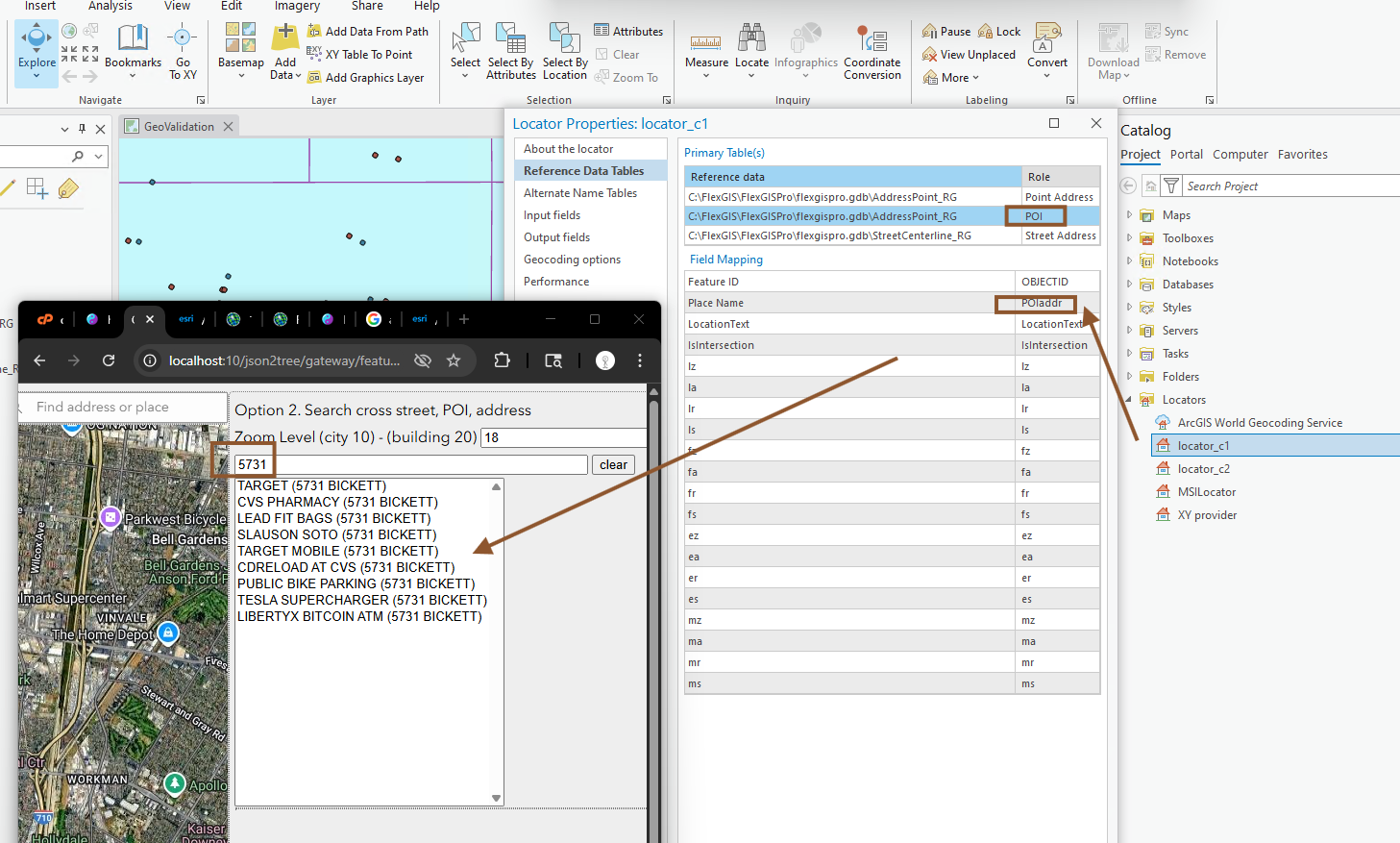Close the GeoValidation map tab

coord(228,127)
